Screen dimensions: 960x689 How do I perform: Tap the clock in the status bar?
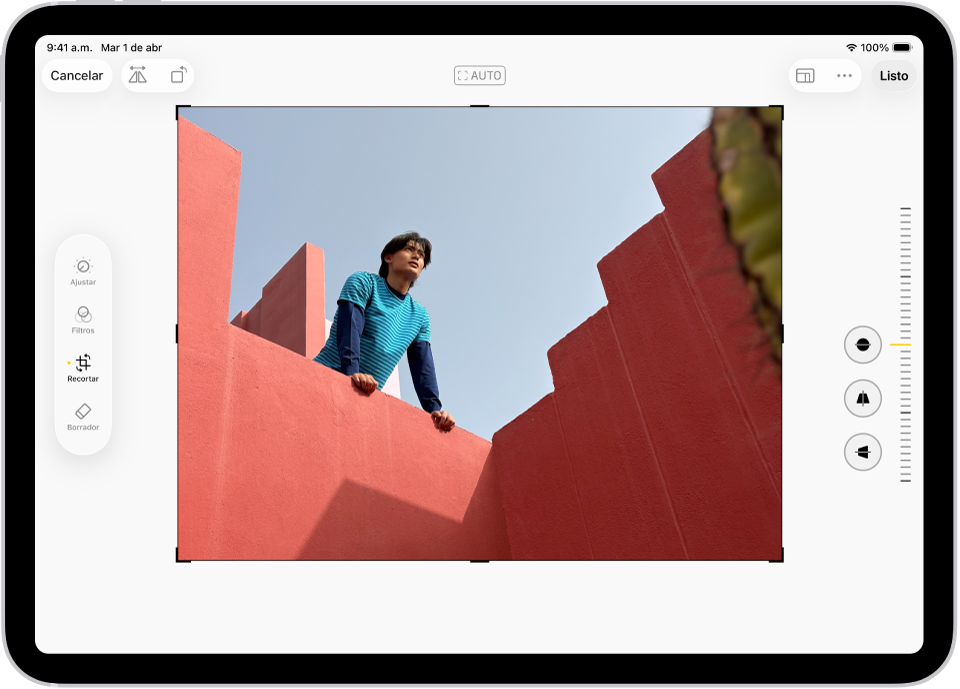tap(69, 47)
